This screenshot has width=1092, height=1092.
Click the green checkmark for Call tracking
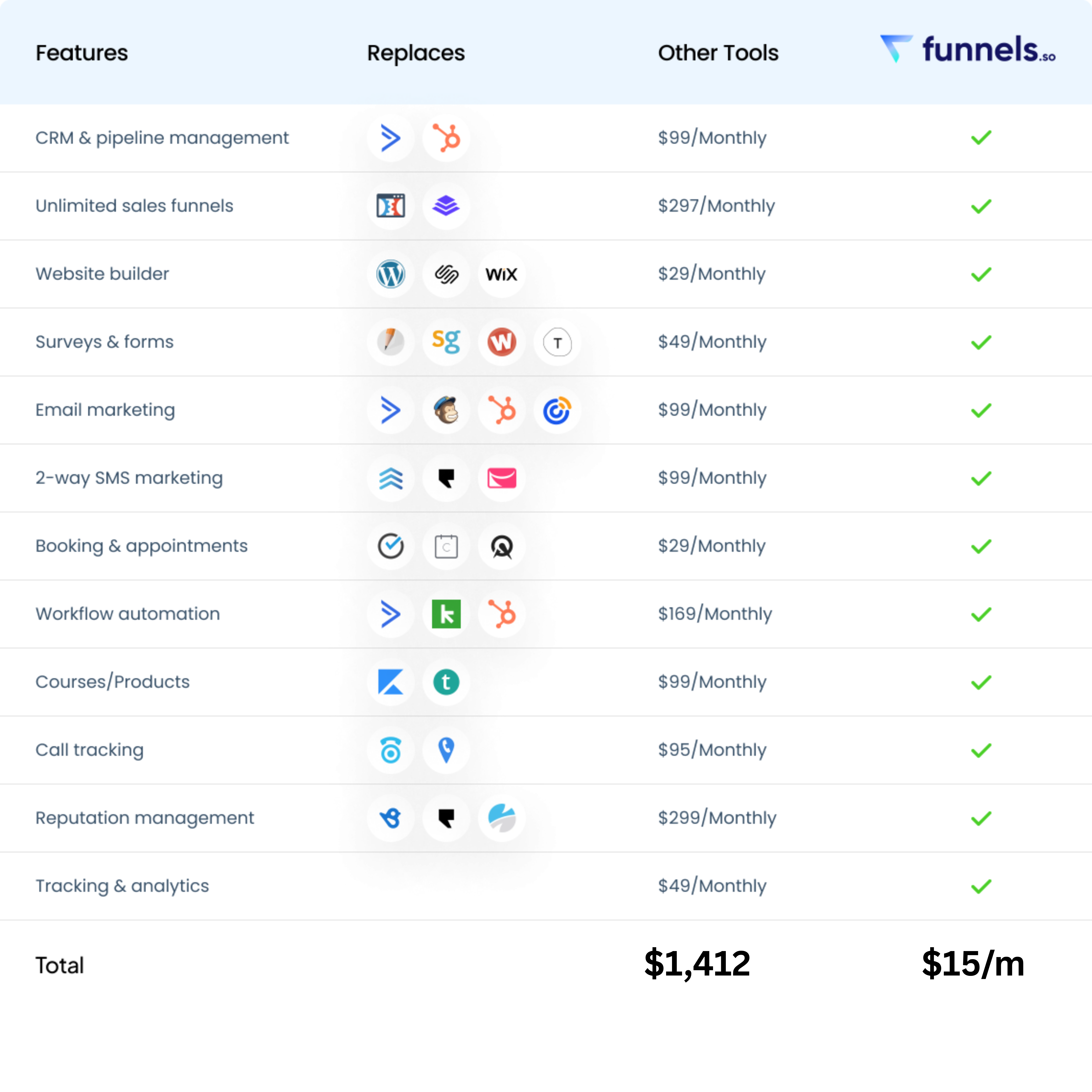click(x=981, y=750)
